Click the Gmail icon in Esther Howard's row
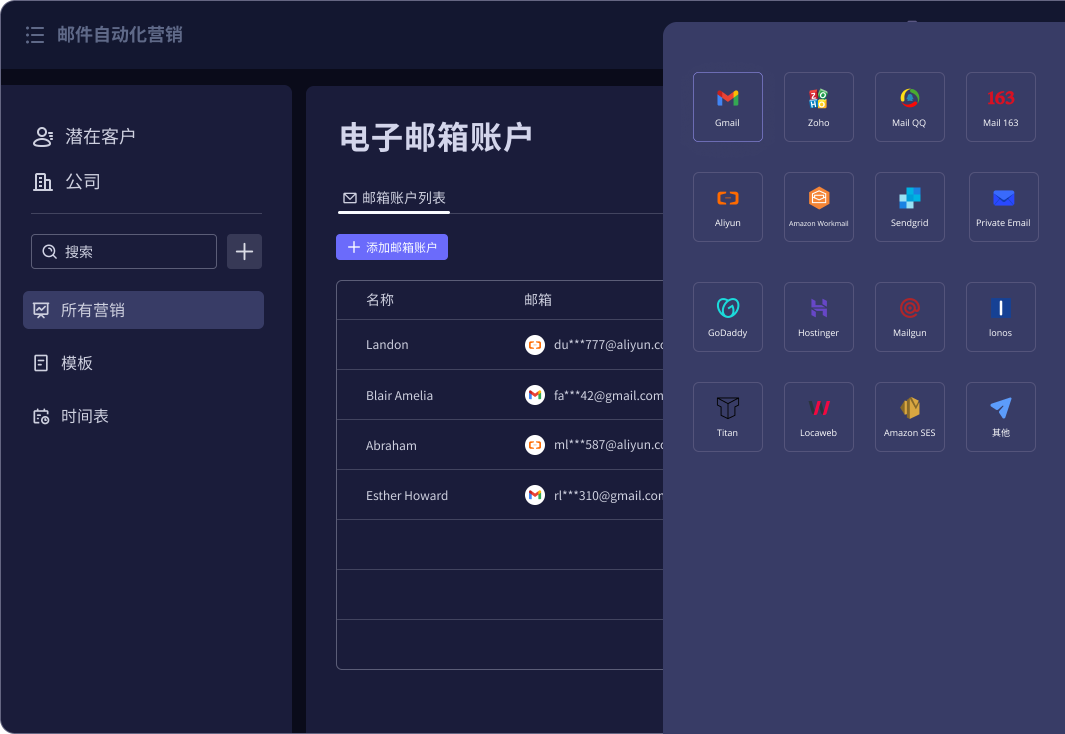1065x734 pixels. (535, 495)
